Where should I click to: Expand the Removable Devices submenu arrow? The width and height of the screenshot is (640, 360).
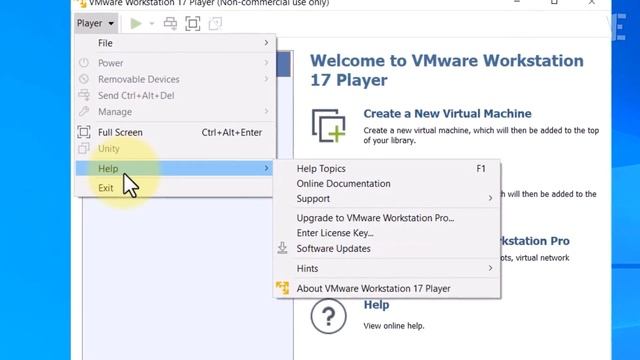(266, 79)
